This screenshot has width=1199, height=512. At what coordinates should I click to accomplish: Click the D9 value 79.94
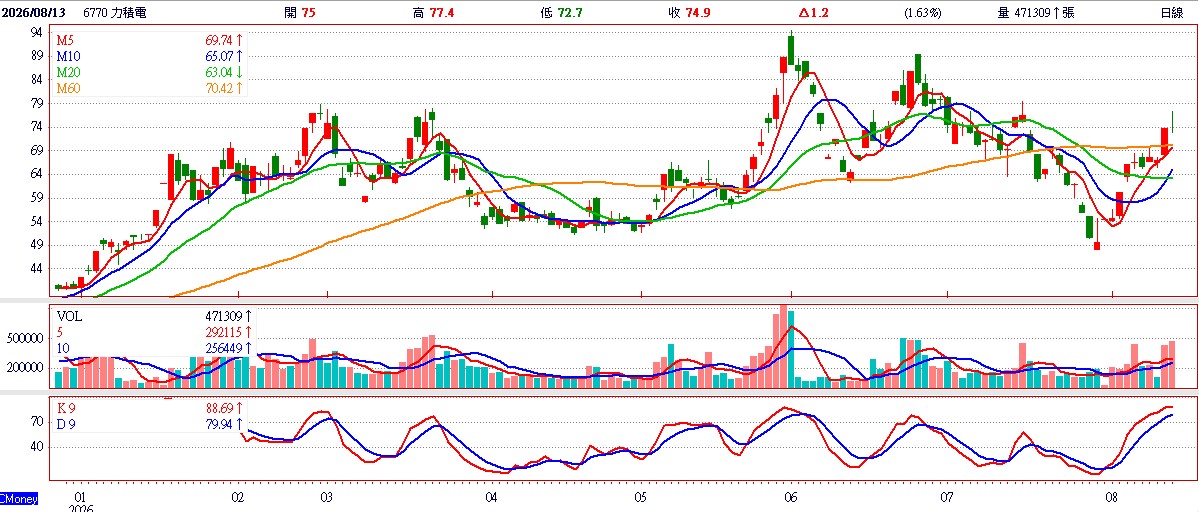point(219,424)
